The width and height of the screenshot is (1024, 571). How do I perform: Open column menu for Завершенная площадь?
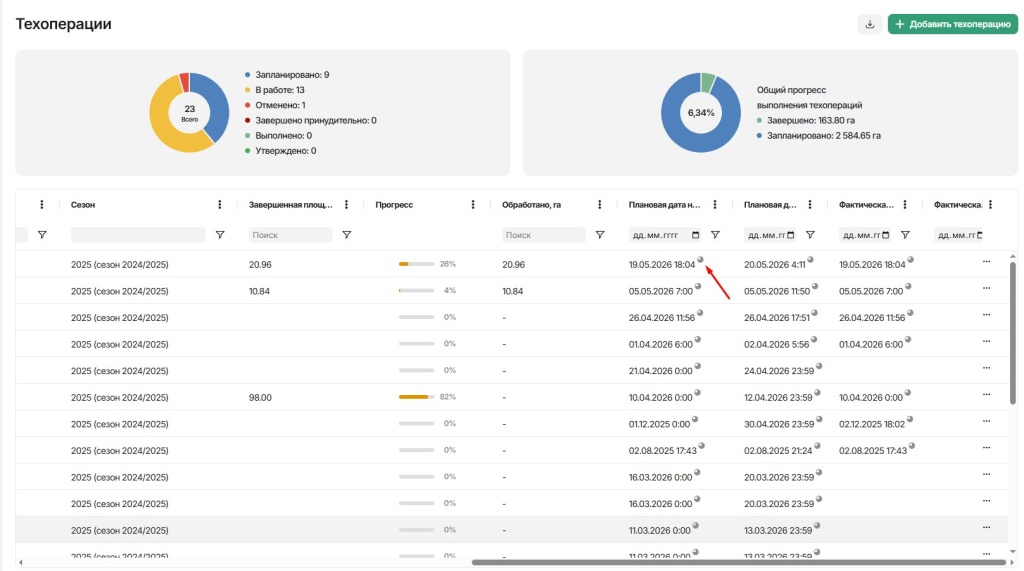[x=346, y=204]
